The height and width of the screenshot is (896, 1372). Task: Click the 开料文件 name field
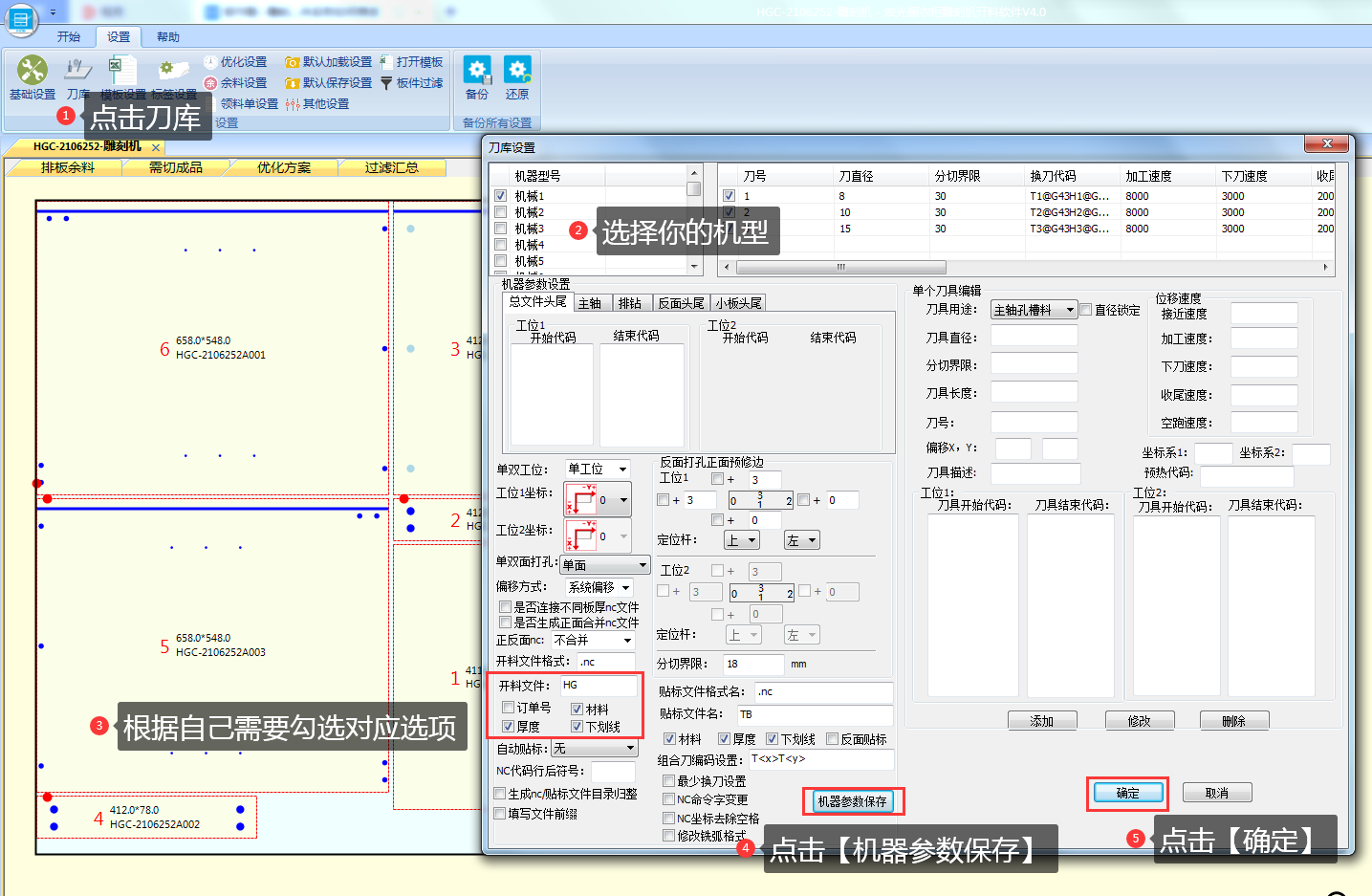[599, 686]
